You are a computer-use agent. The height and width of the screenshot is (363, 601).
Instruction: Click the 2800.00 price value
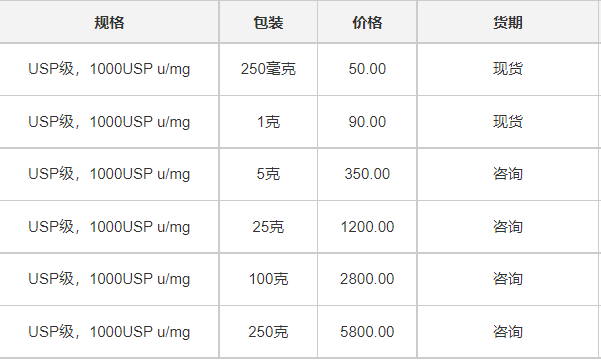tap(367, 279)
